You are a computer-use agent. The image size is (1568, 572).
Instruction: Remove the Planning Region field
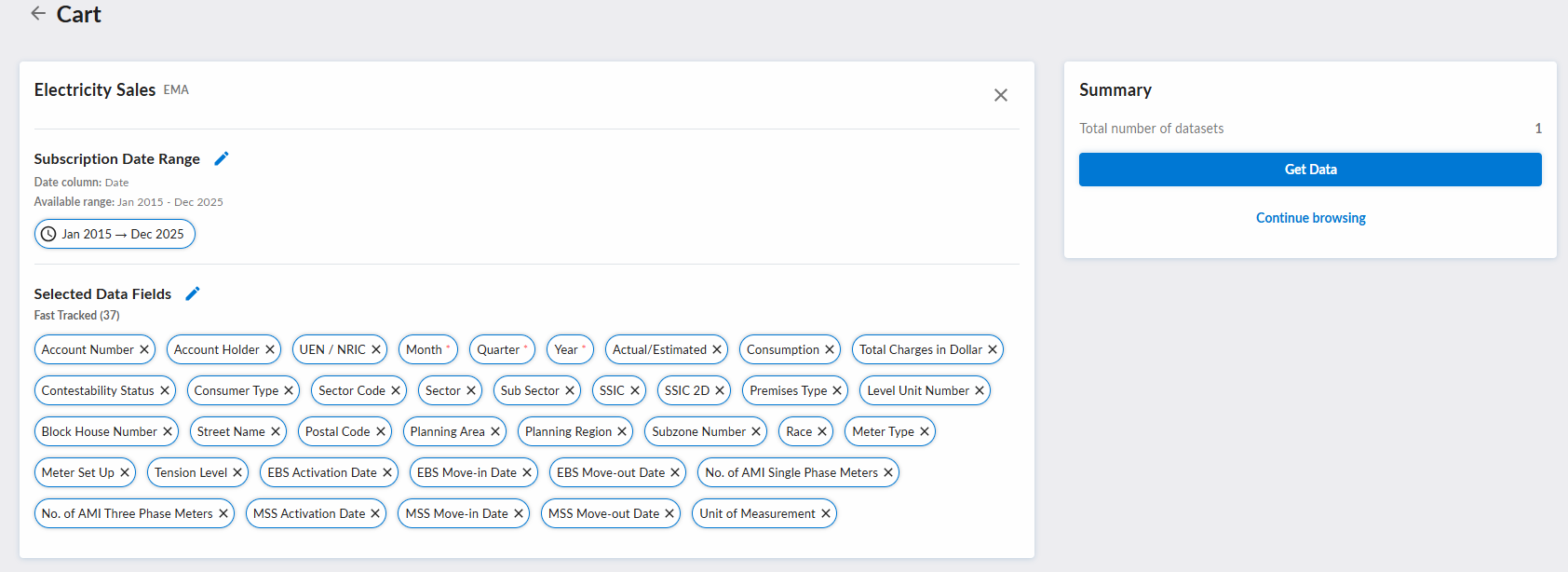point(622,431)
